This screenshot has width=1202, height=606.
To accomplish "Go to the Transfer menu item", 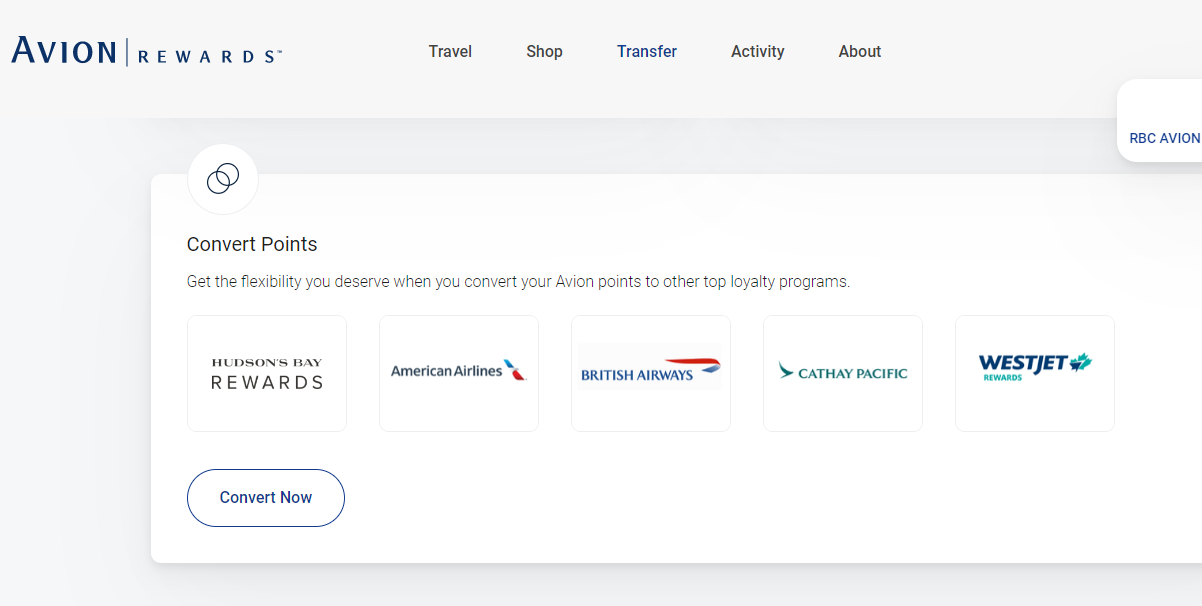I will click(647, 51).
